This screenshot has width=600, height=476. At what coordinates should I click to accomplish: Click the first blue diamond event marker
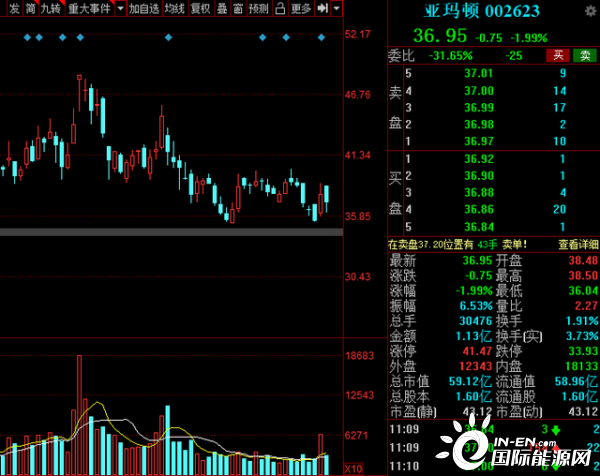tap(27, 38)
